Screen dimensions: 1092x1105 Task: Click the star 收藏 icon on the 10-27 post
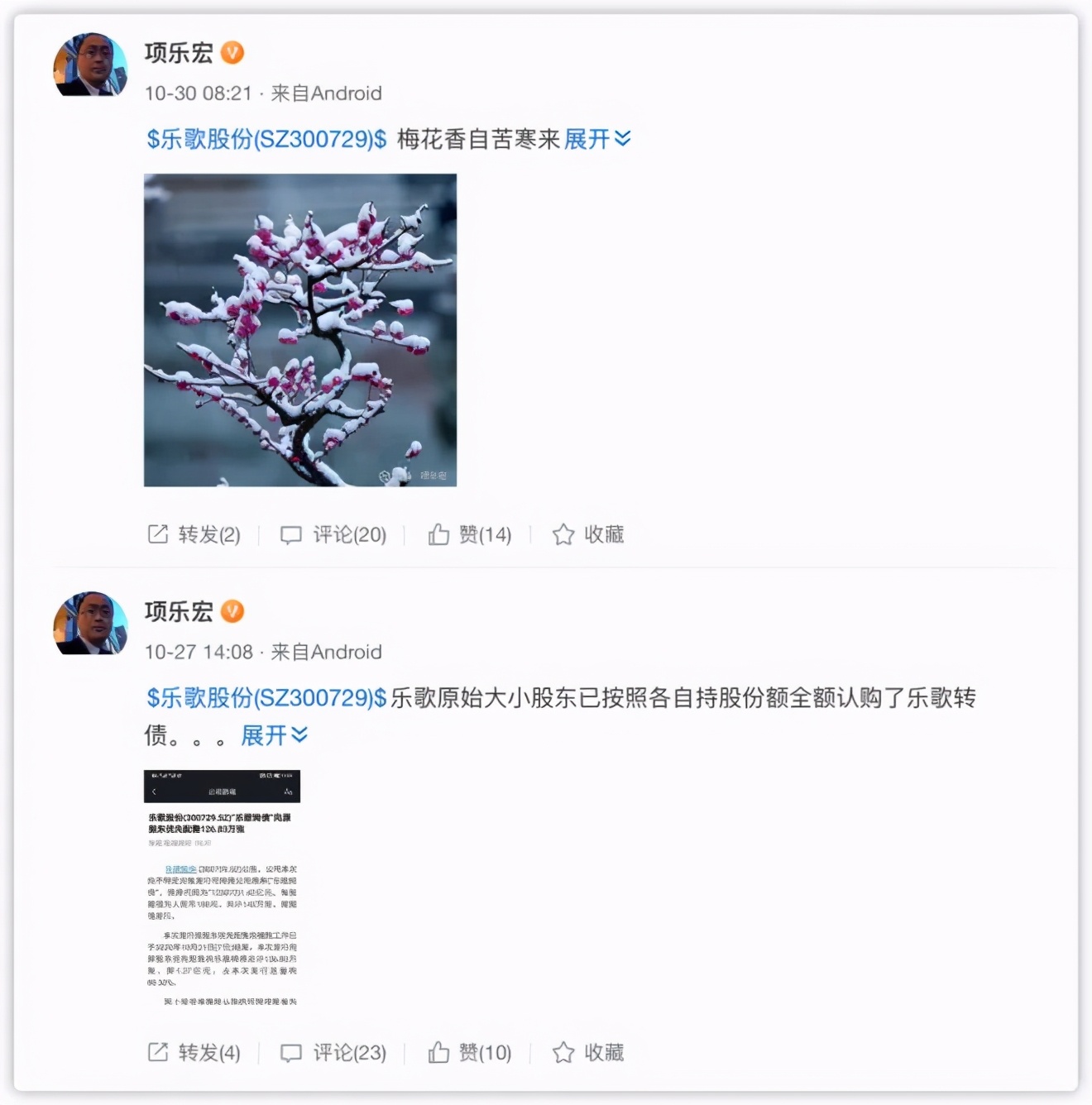[563, 1052]
